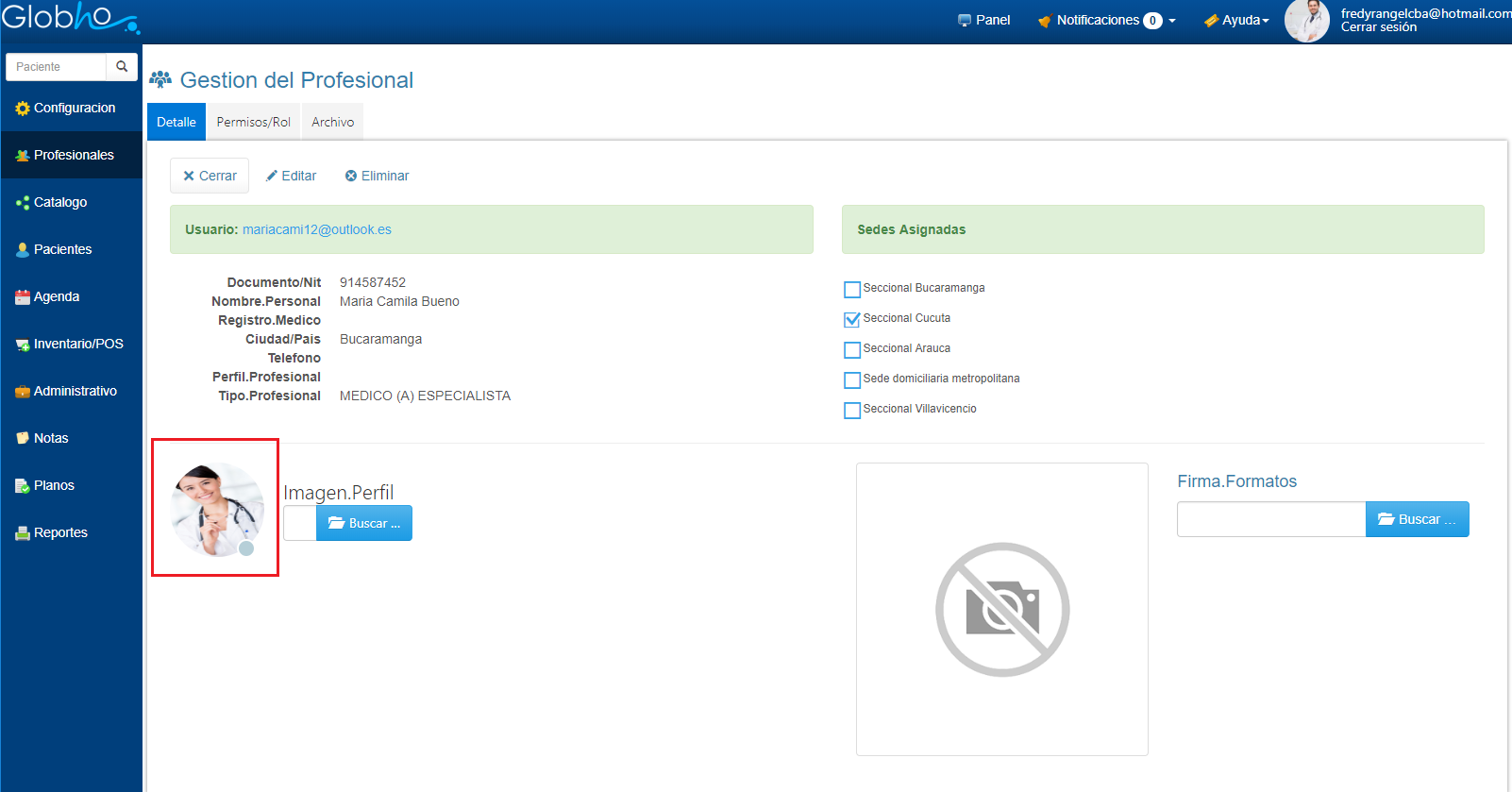Image resolution: width=1512 pixels, height=792 pixels.
Task: Open the Ayuda dropdown menu
Action: pos(1236,21)
